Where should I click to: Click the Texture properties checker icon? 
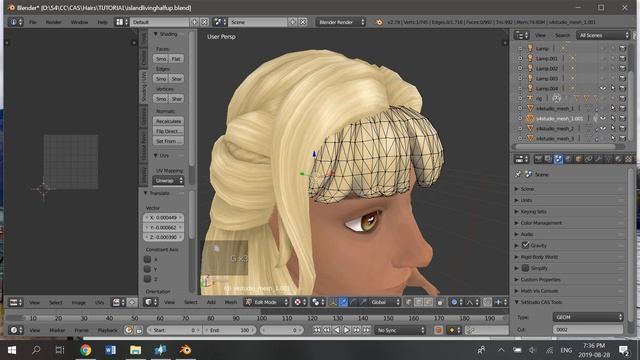(628, 159)
